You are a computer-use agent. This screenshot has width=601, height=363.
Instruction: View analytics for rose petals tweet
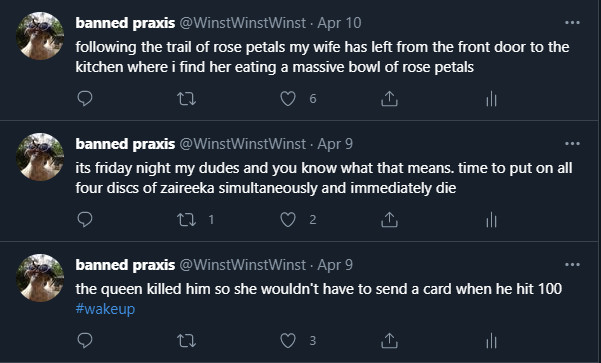point(491,99)
